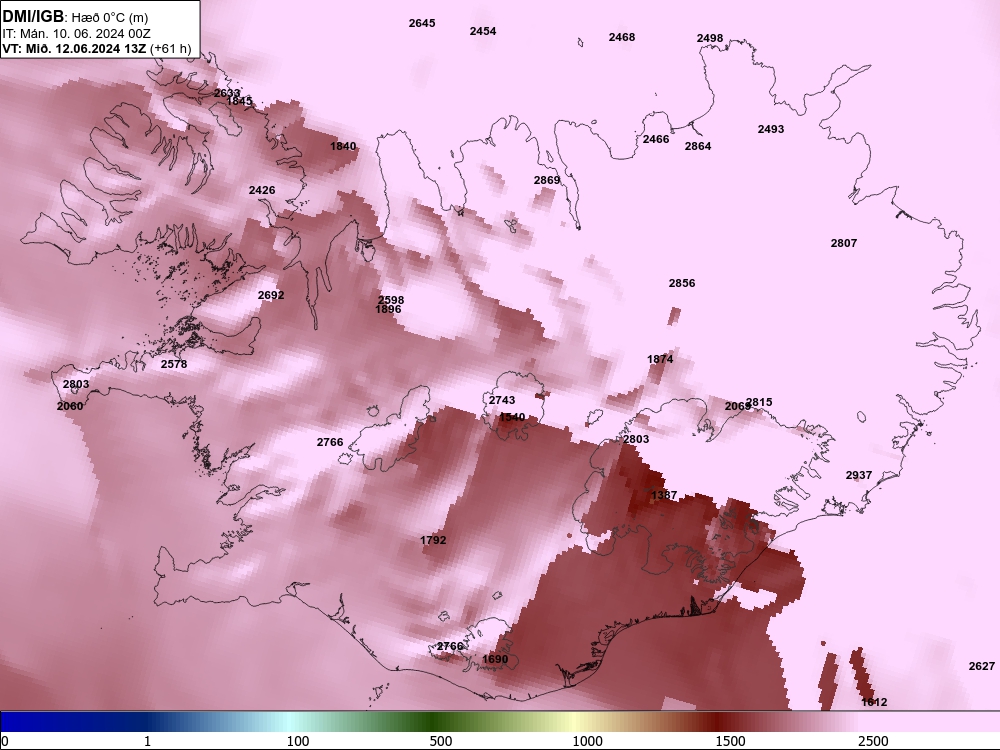Click the 1840 height value
This screenshot has height=750, width=1000.
coord(343,146)
